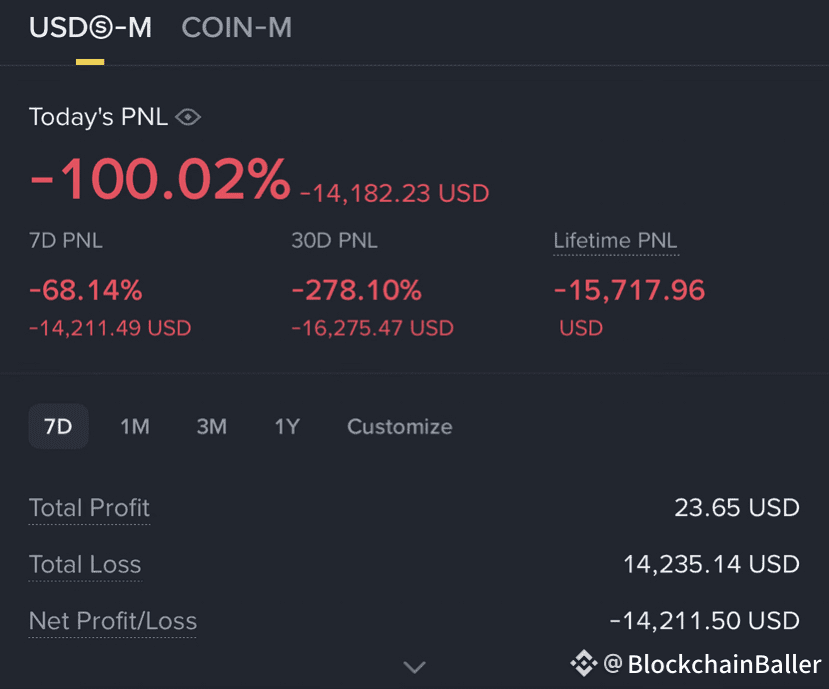The image size is (829, 689).
Task: Click the 7D PNL -68.14% figure
Action: coord(86,291)
